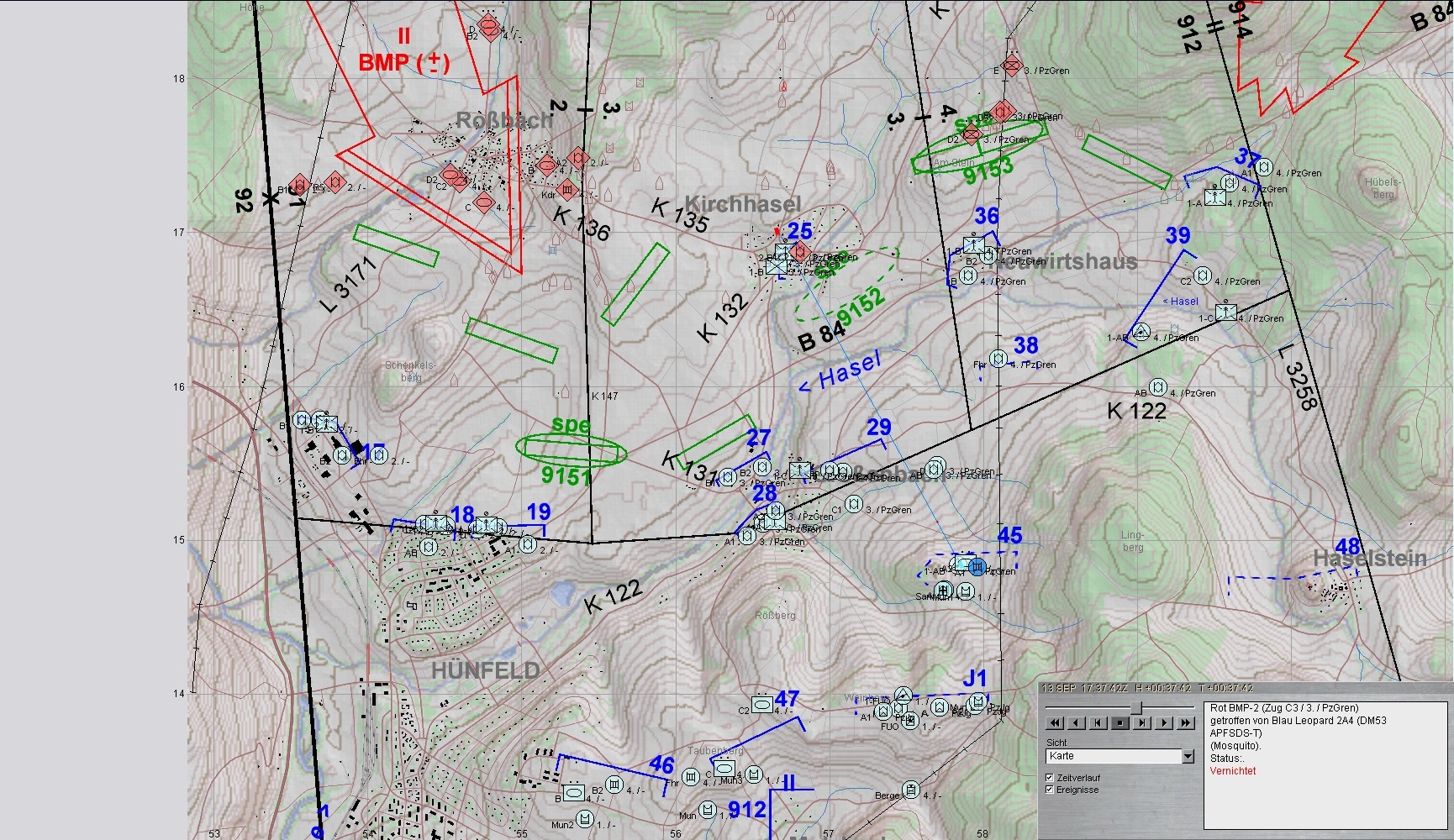Select the AB 4./PzGren unit above K 122
Image resolution: width=1454 pixels, height=840 pixels.
point(1158,387)
